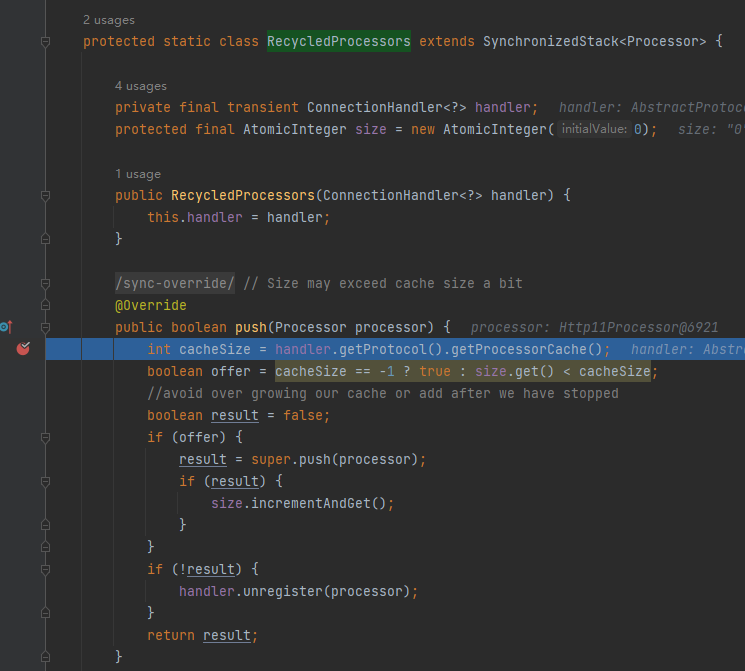Click 'this.handler = handler;' assignment

(x=239, y=217)
